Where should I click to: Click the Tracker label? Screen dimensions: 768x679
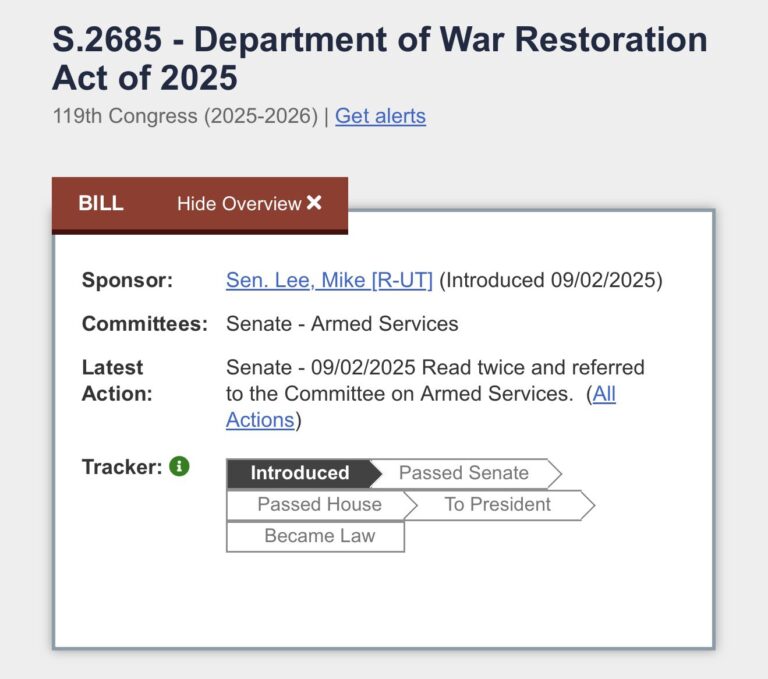(x=121, y=467)
